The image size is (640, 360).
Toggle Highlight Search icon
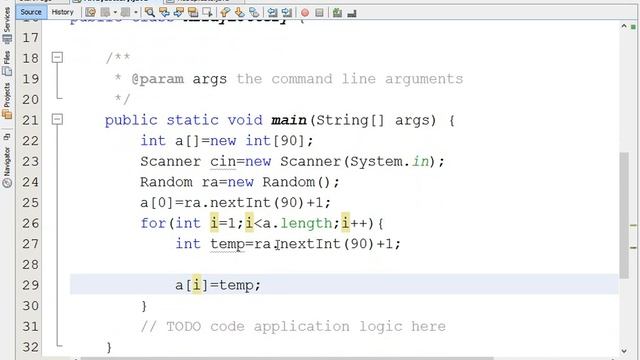(x=193, y=13)
